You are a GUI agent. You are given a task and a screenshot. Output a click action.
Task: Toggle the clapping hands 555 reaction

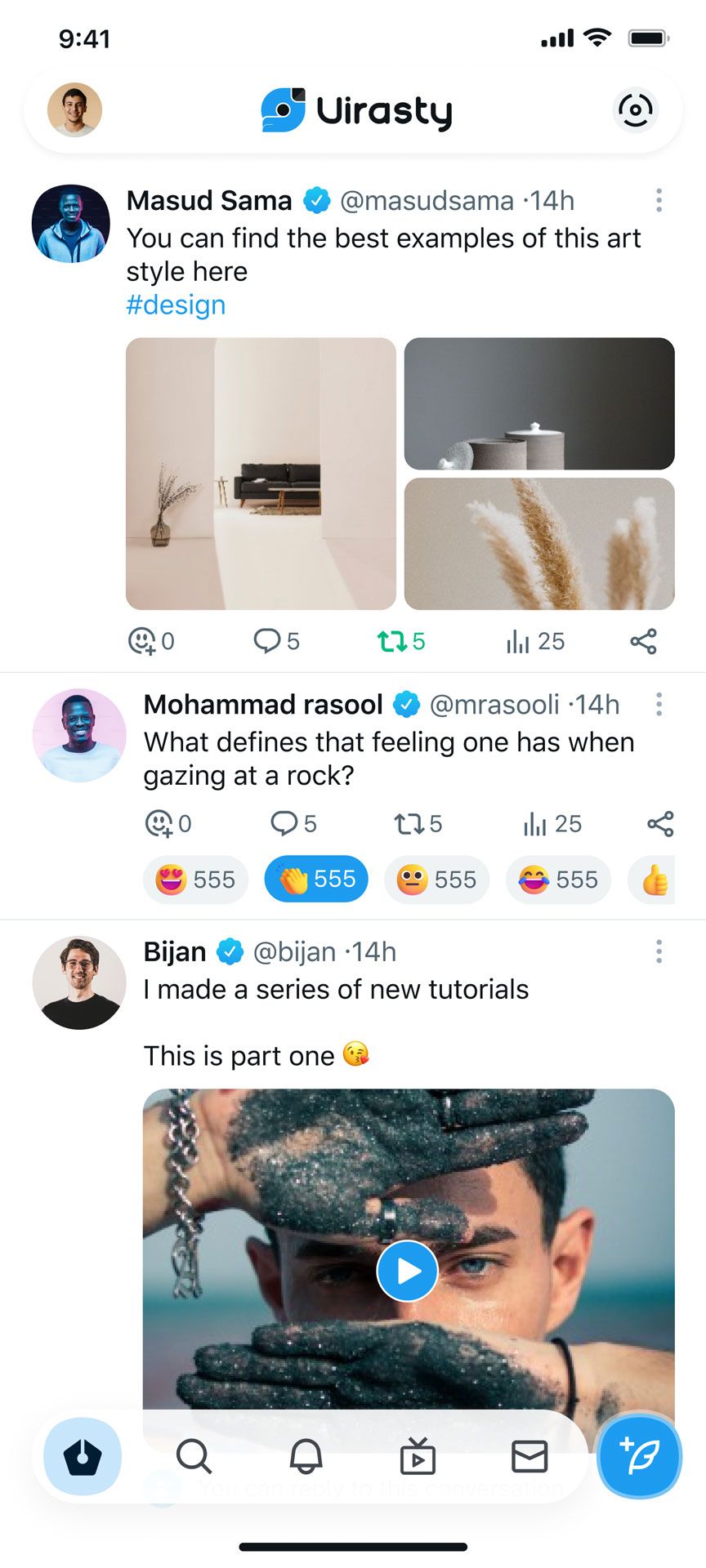tap(316, 880)
